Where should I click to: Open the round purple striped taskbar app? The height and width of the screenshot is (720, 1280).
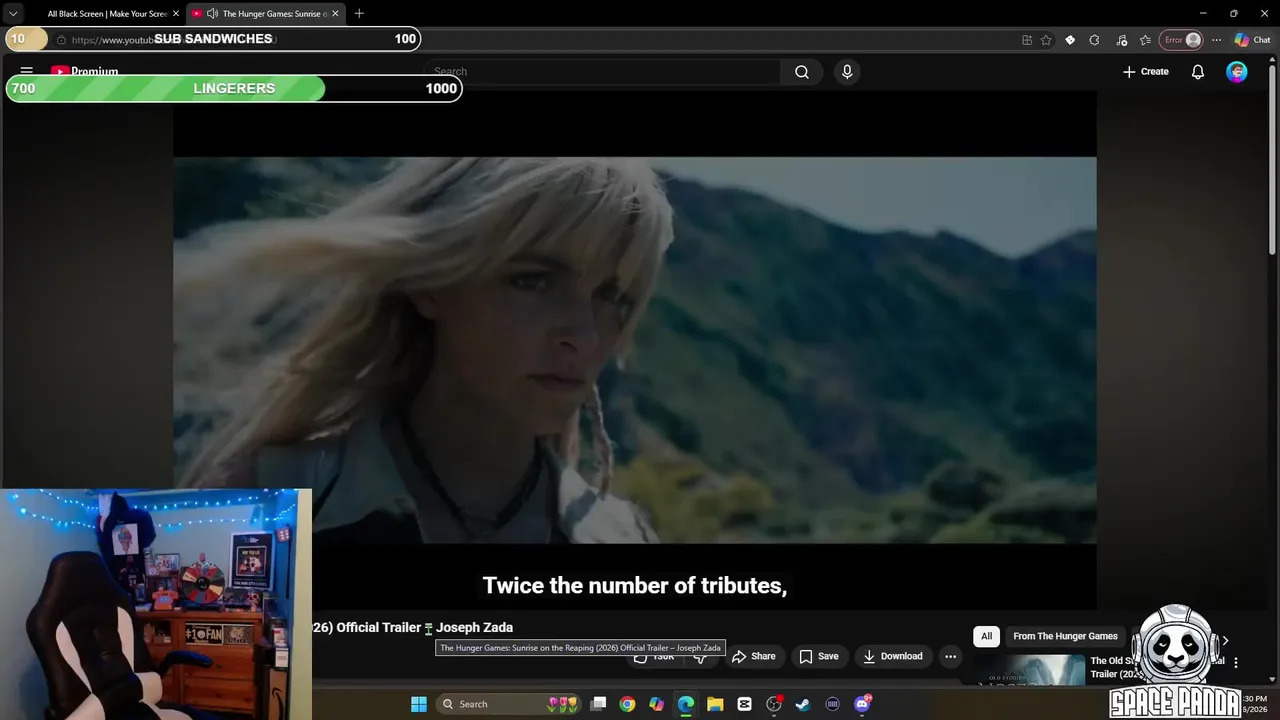(832, 704)
